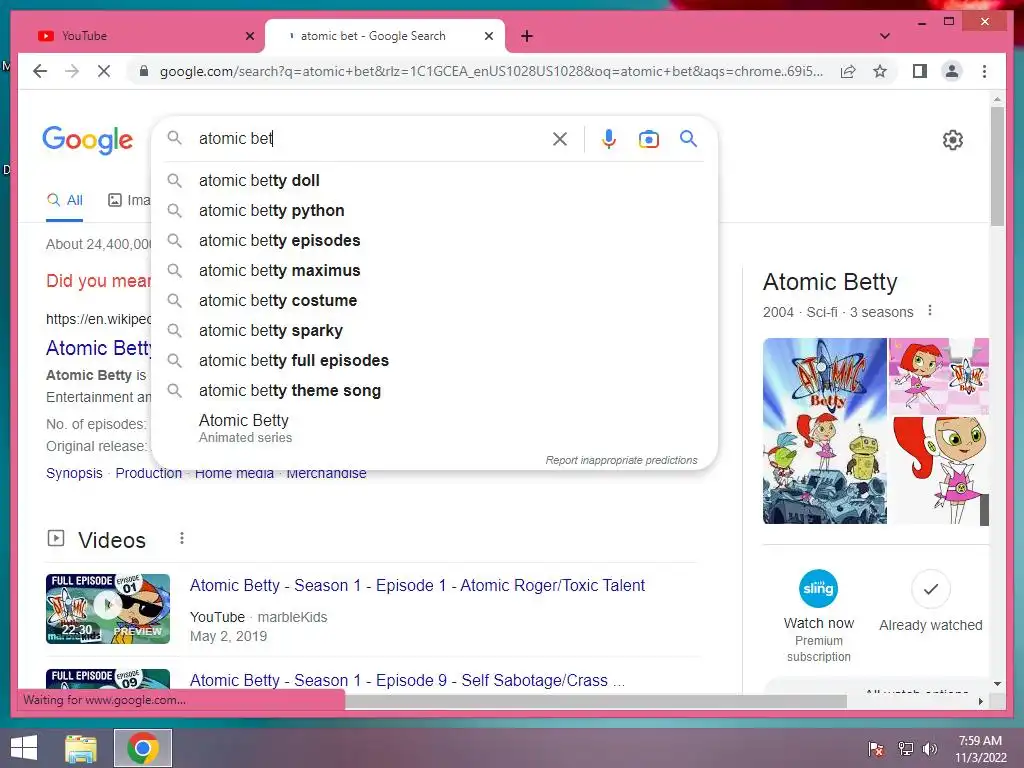Screen dimensions: 1024x768
Task: Stop page loading with the X button
Action: [104, 71]
